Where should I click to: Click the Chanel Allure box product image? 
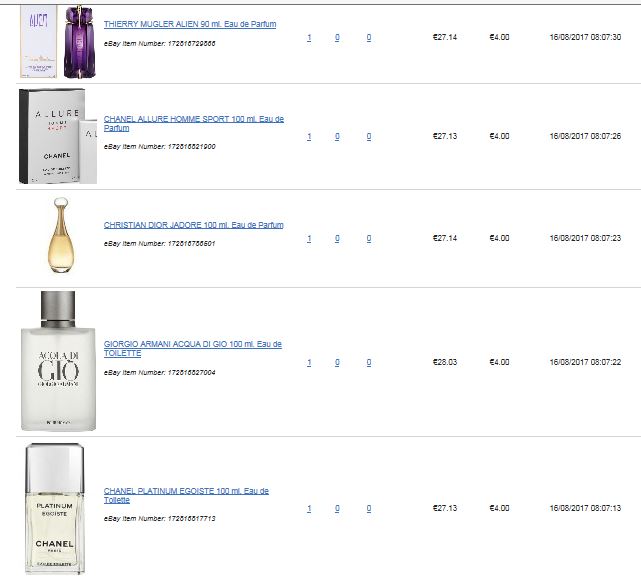click(x=58, y=136)
